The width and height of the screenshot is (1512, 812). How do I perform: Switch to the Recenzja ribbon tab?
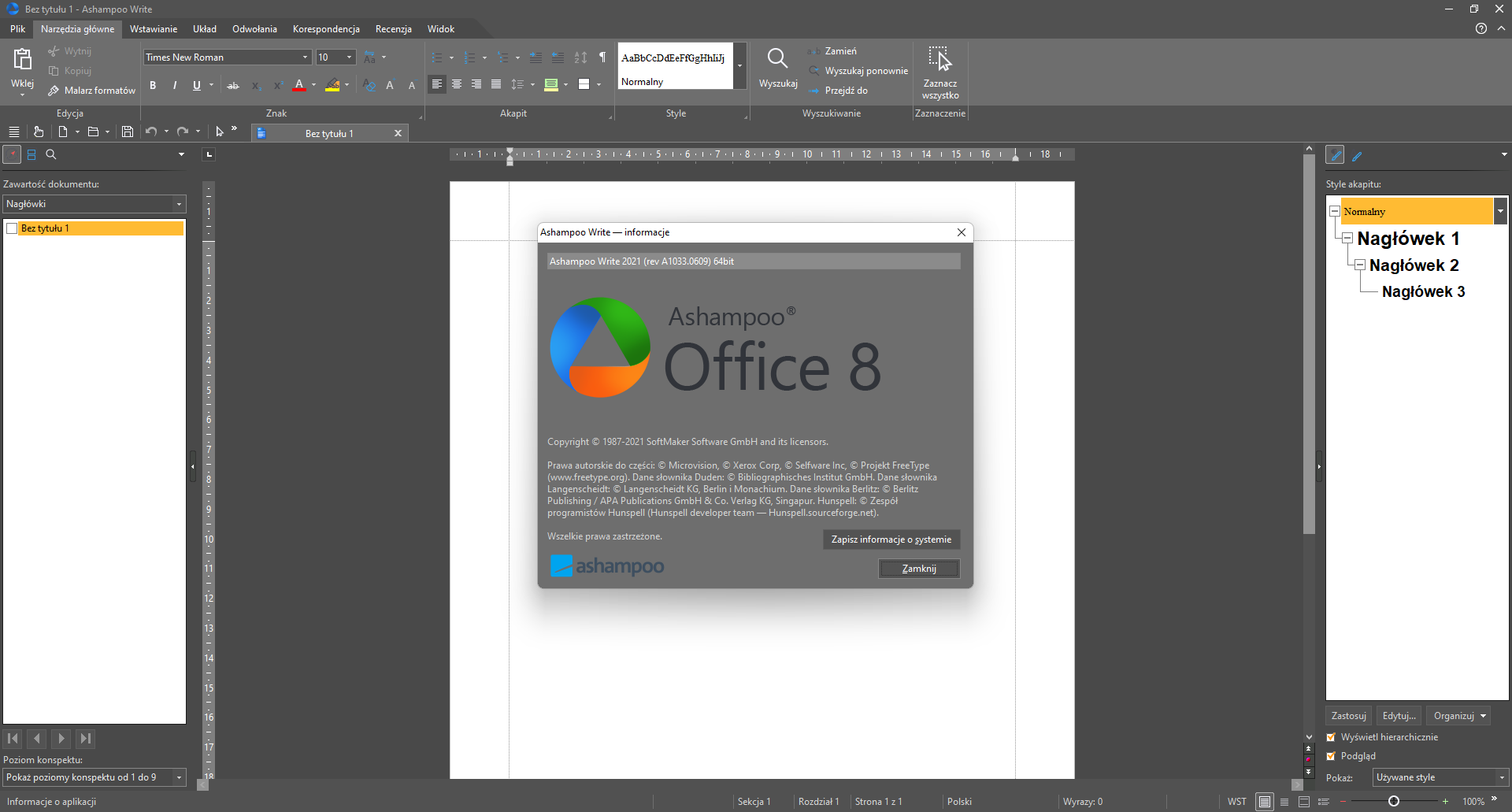pos(394,29)
